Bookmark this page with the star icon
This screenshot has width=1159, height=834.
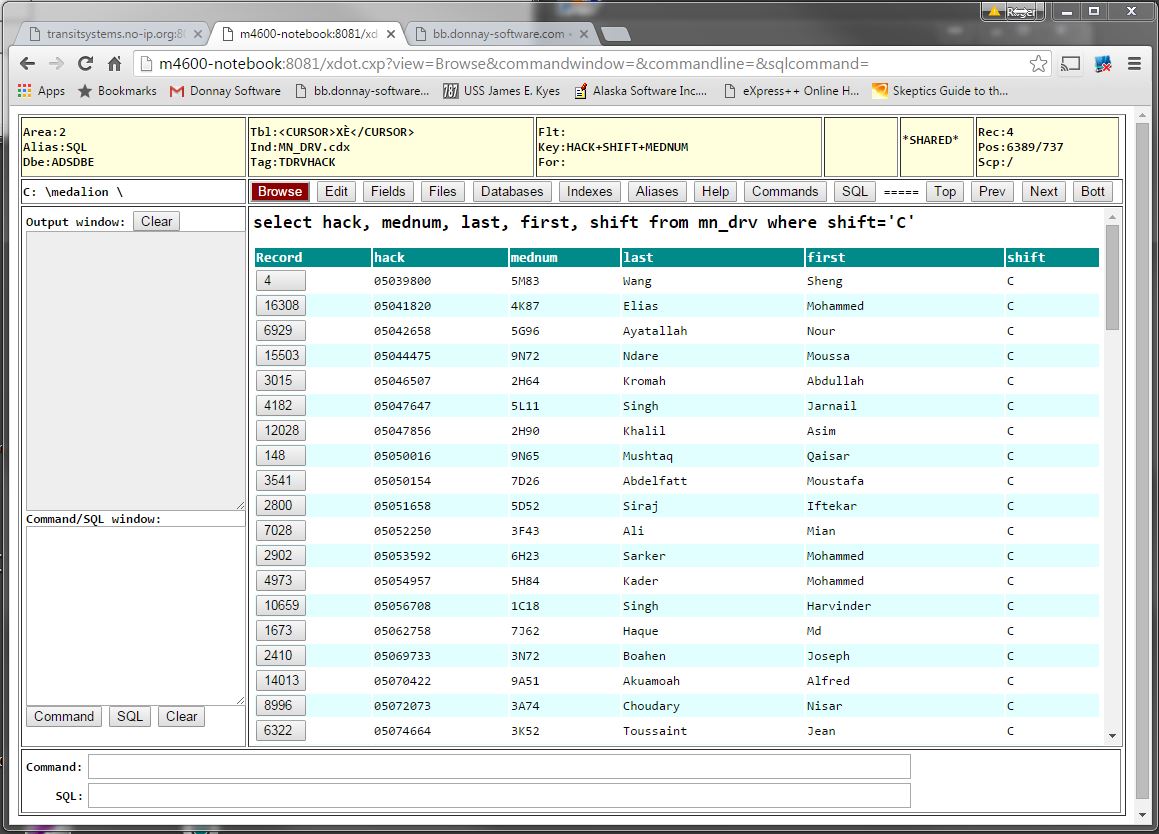click(x=1038, y=64)
